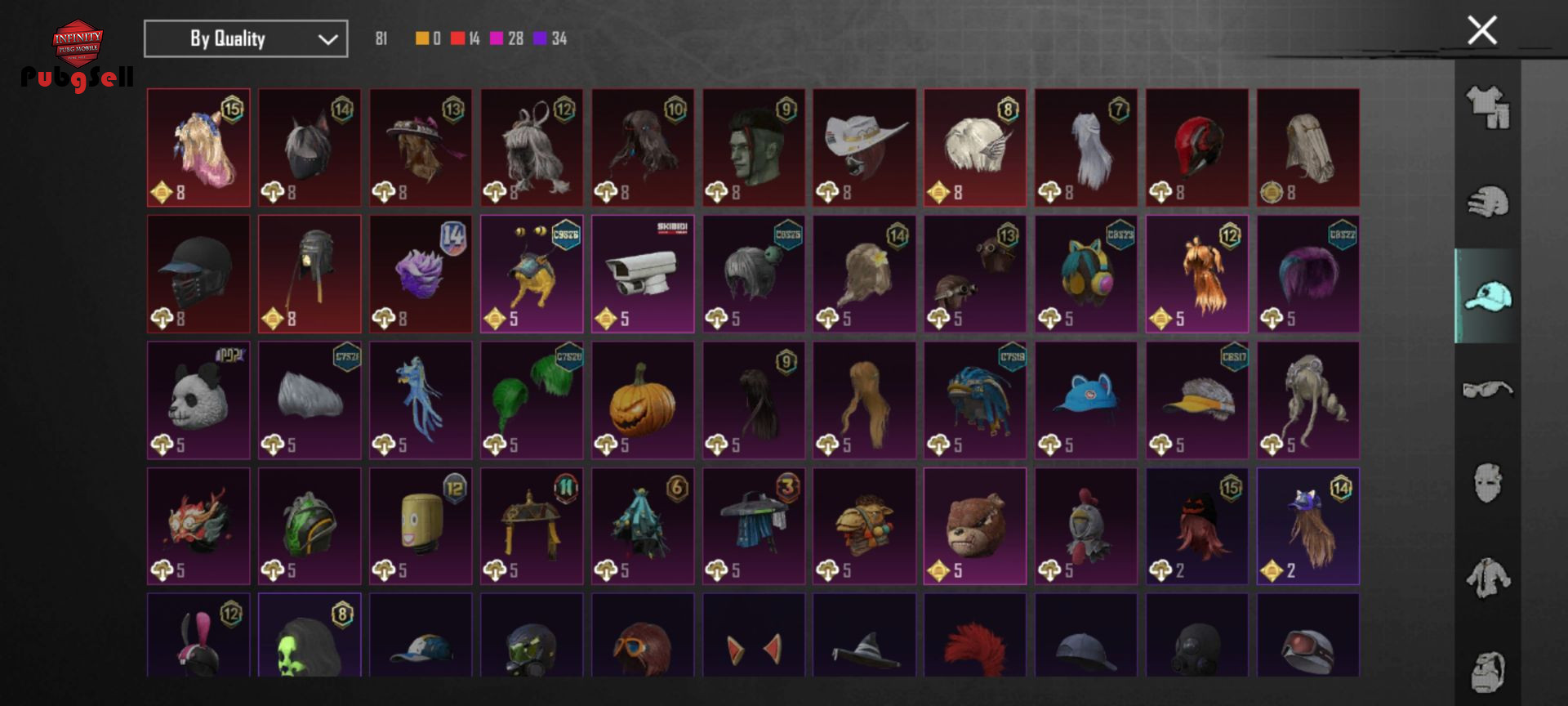Choose the Skibidi camera head item
This screenshot has width=1568, height=706.
point(643,274)
